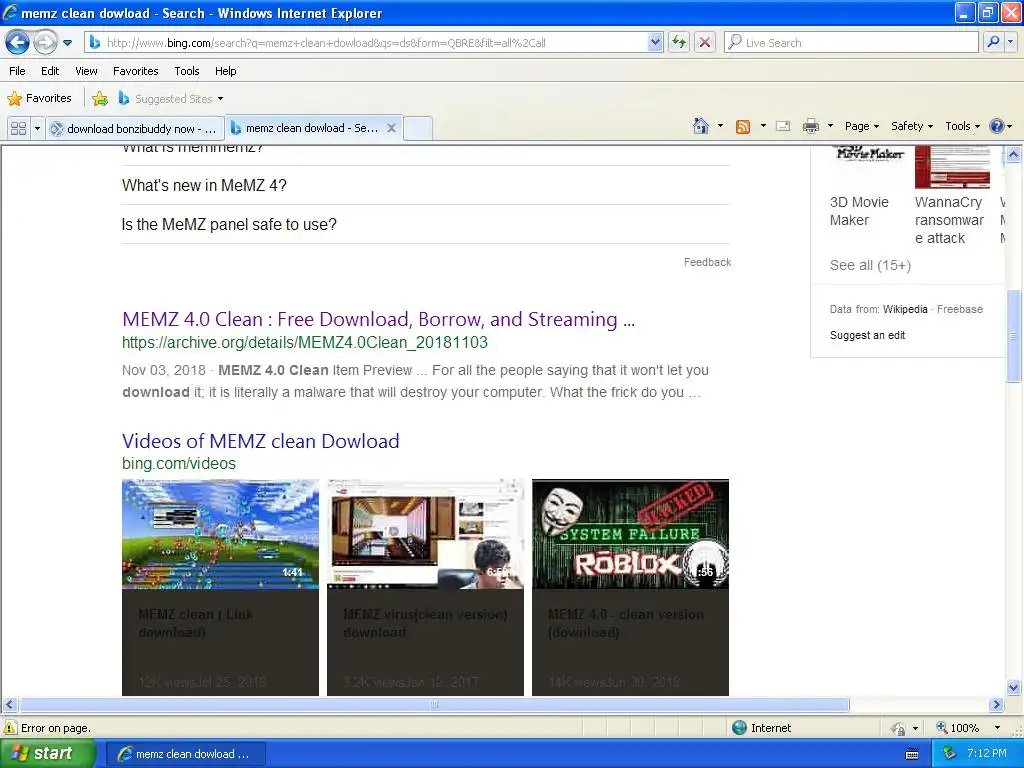Click the 7:12 PM system clock

(986, 753)
